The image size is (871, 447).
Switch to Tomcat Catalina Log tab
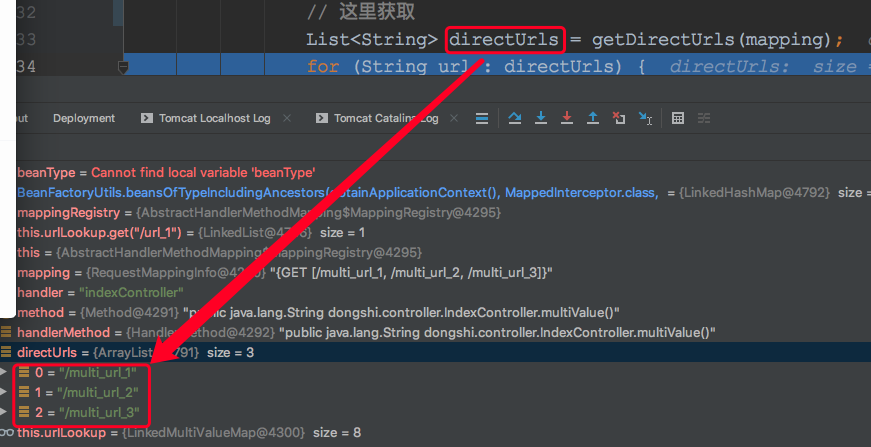386,118
